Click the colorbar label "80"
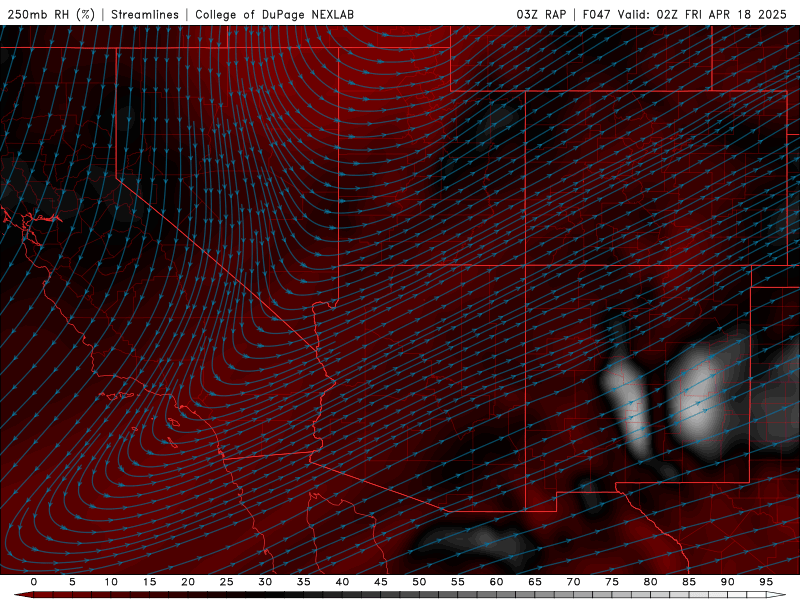The width and height of the screenshot is (800, 600). tap(650, 582)
